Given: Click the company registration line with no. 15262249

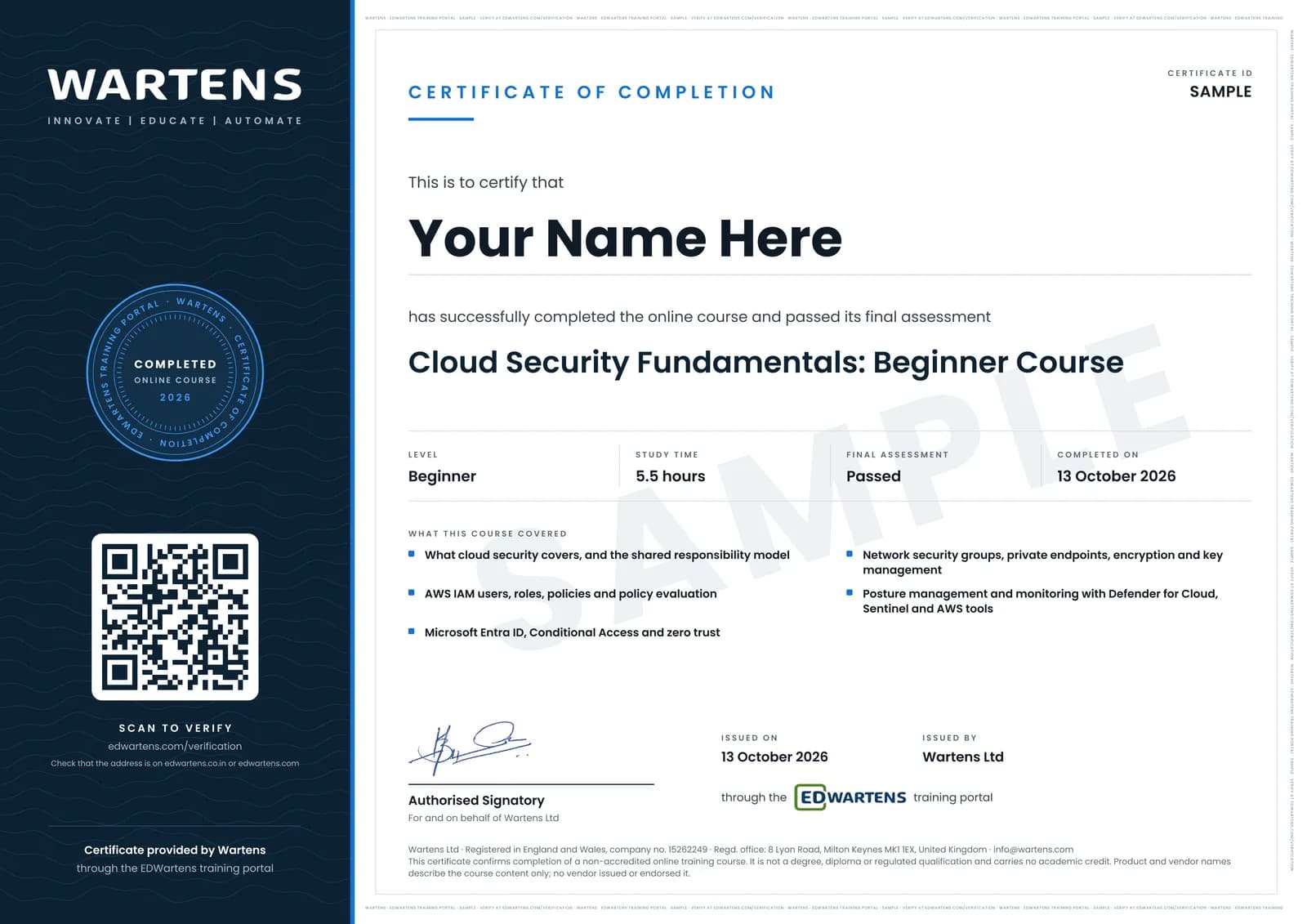Looking at the screenshot, I should point(741,850).
